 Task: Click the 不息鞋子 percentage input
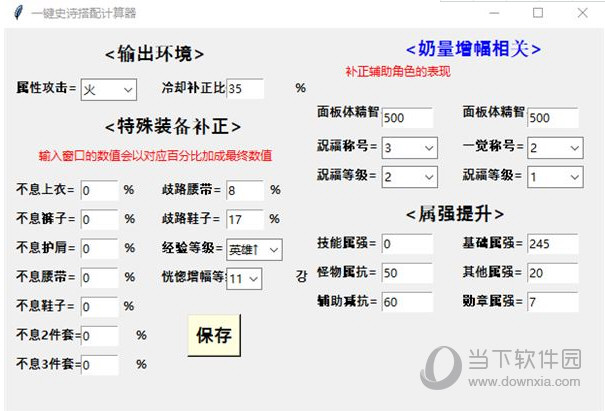[100, 307]
